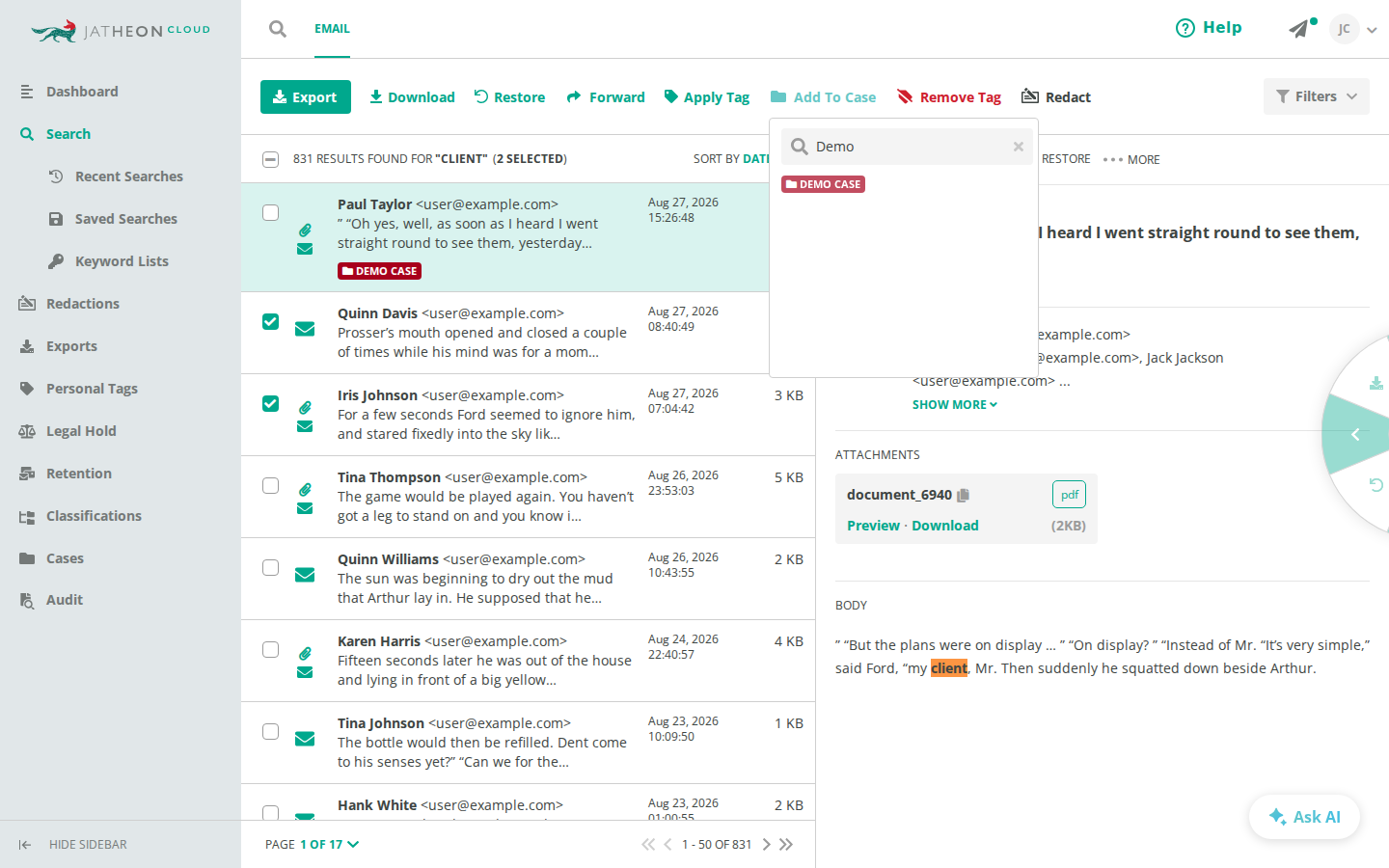The width and height of the screenshot is (1389, 868).
Task: Open the Ask AI assistant
Action: point(1304,817)
